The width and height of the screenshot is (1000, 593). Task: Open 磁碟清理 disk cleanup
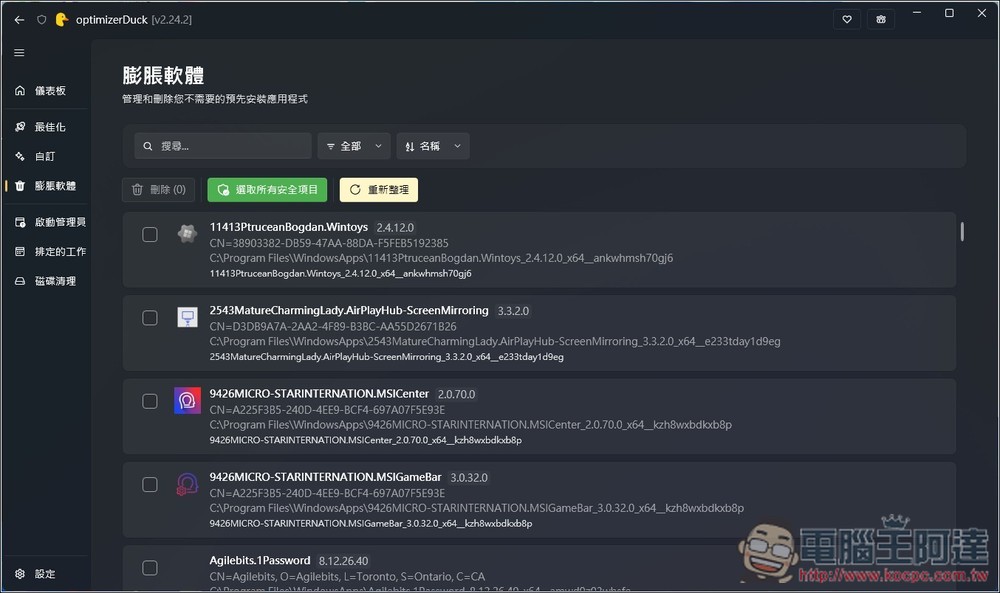coord(45,281)
